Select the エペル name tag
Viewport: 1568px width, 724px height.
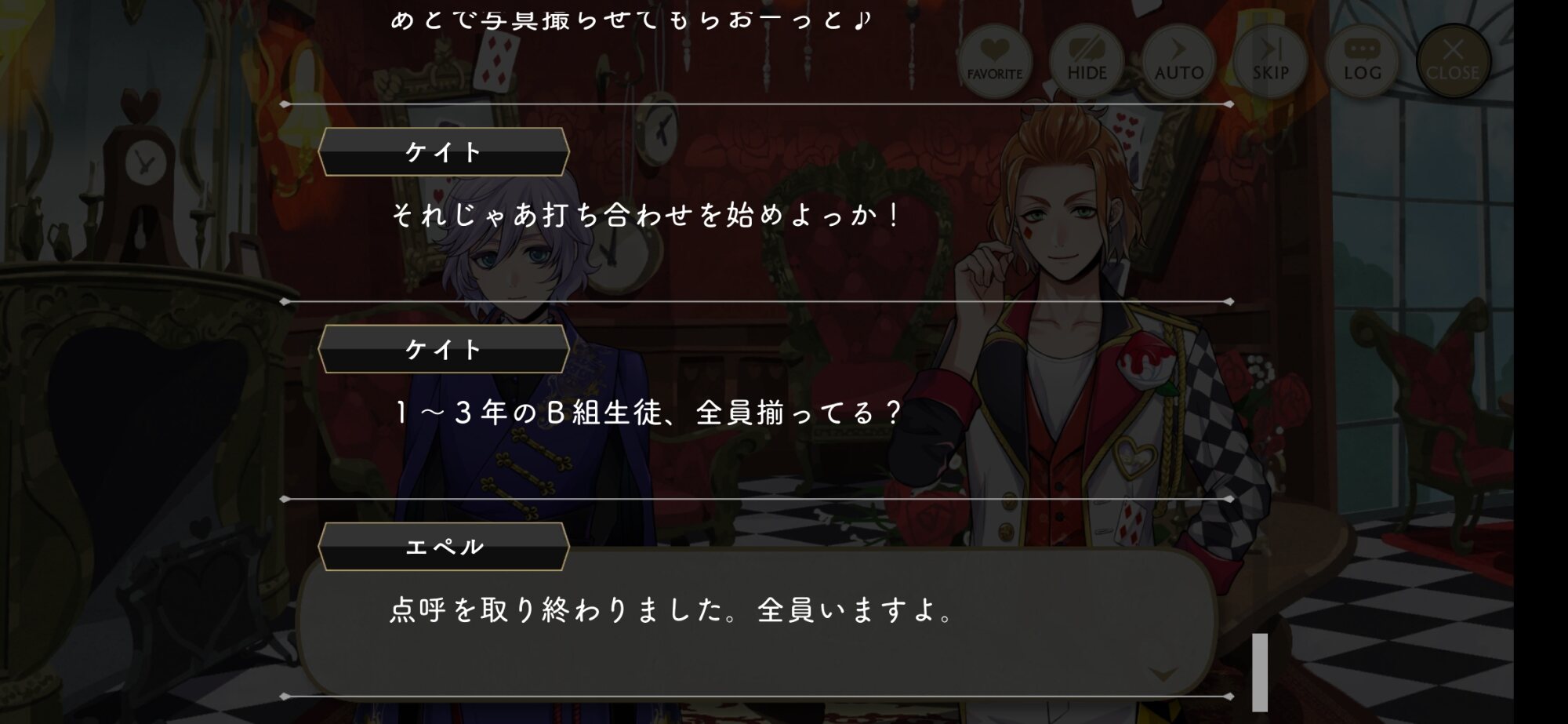tap(444, 547)
